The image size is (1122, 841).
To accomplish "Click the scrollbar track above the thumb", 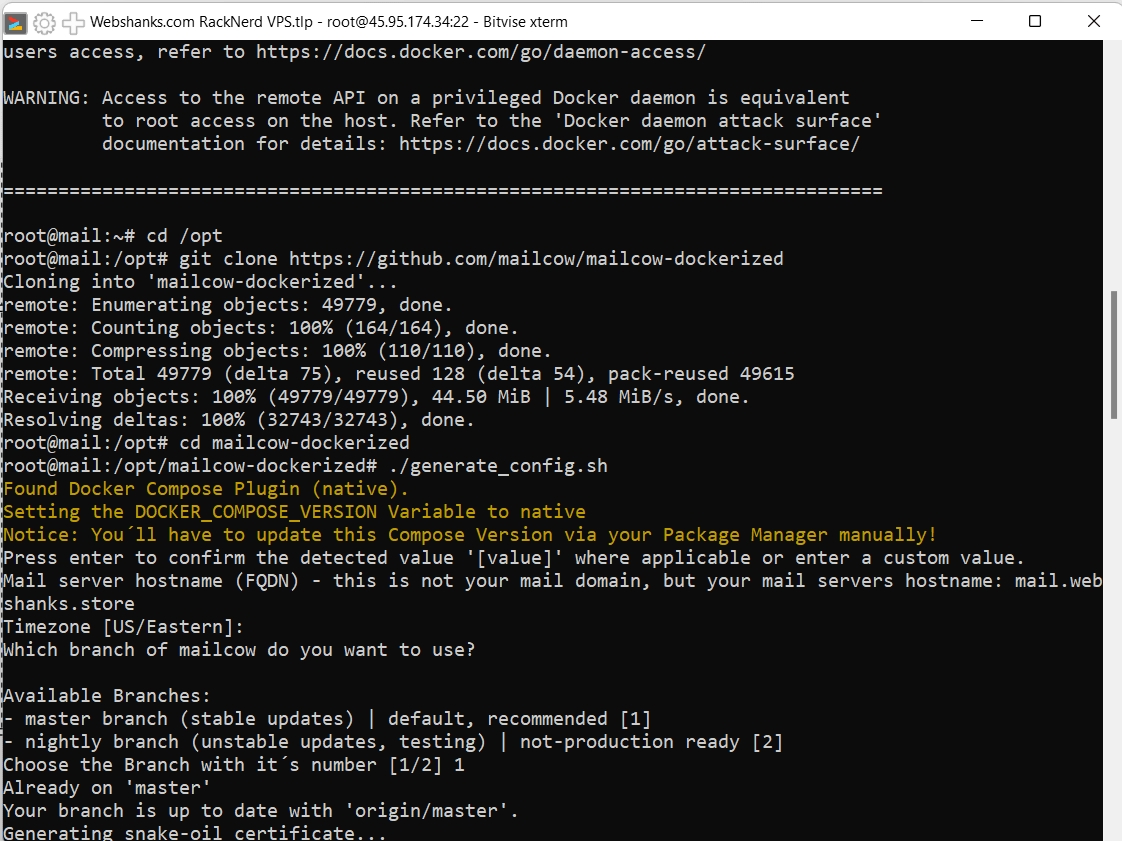I will coord(1113,160).
